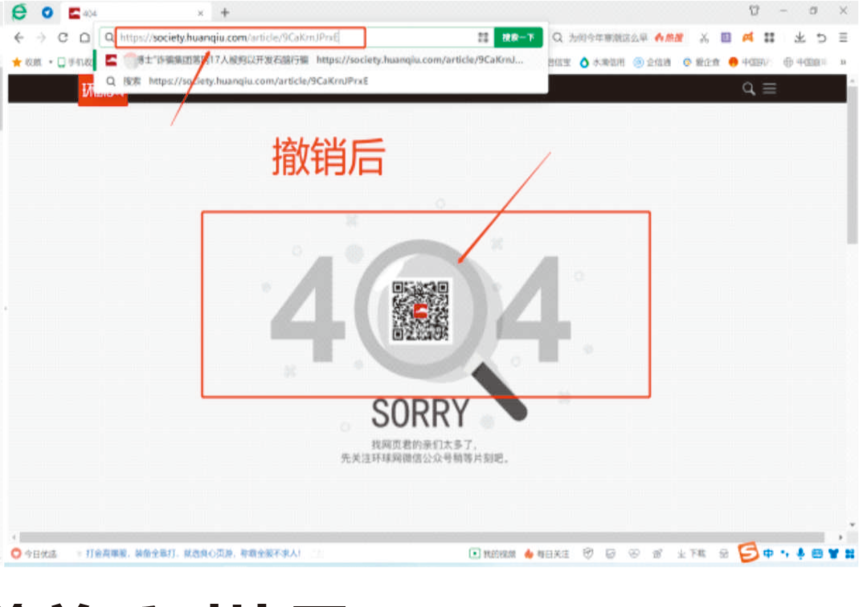The height and width of the screenshot is (607, 859).
Task: Click the Sogou microphone voice input icon
Action: click(800, 554)
